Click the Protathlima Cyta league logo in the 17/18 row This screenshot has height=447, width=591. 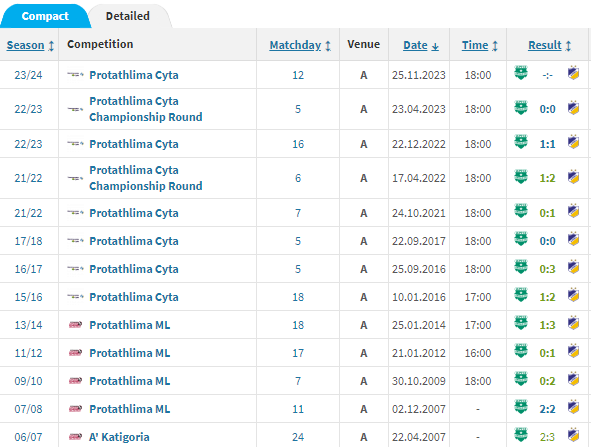(75, 240)
